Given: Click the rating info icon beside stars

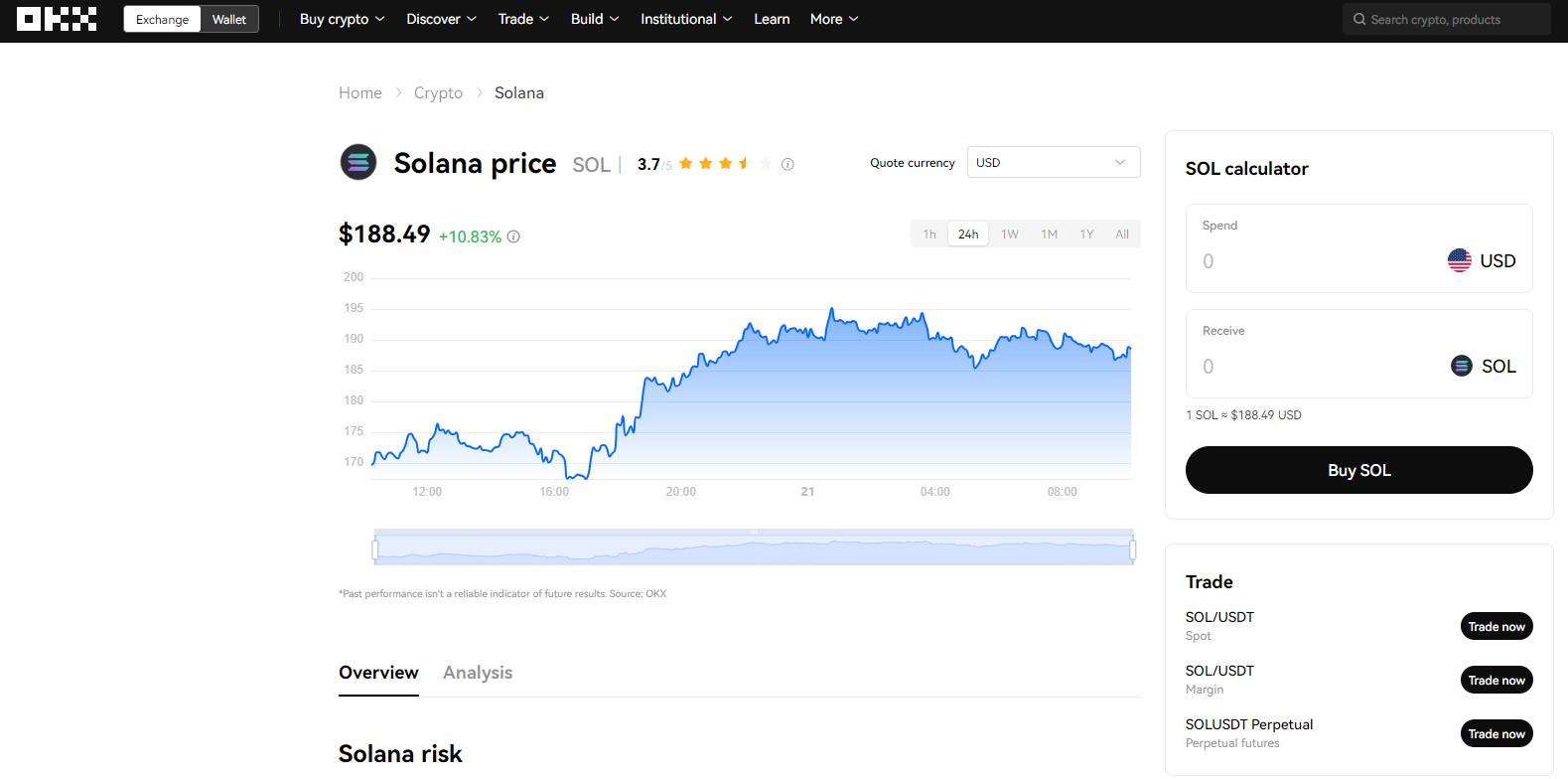Looking at the screenshot, I should pos(787,164).
